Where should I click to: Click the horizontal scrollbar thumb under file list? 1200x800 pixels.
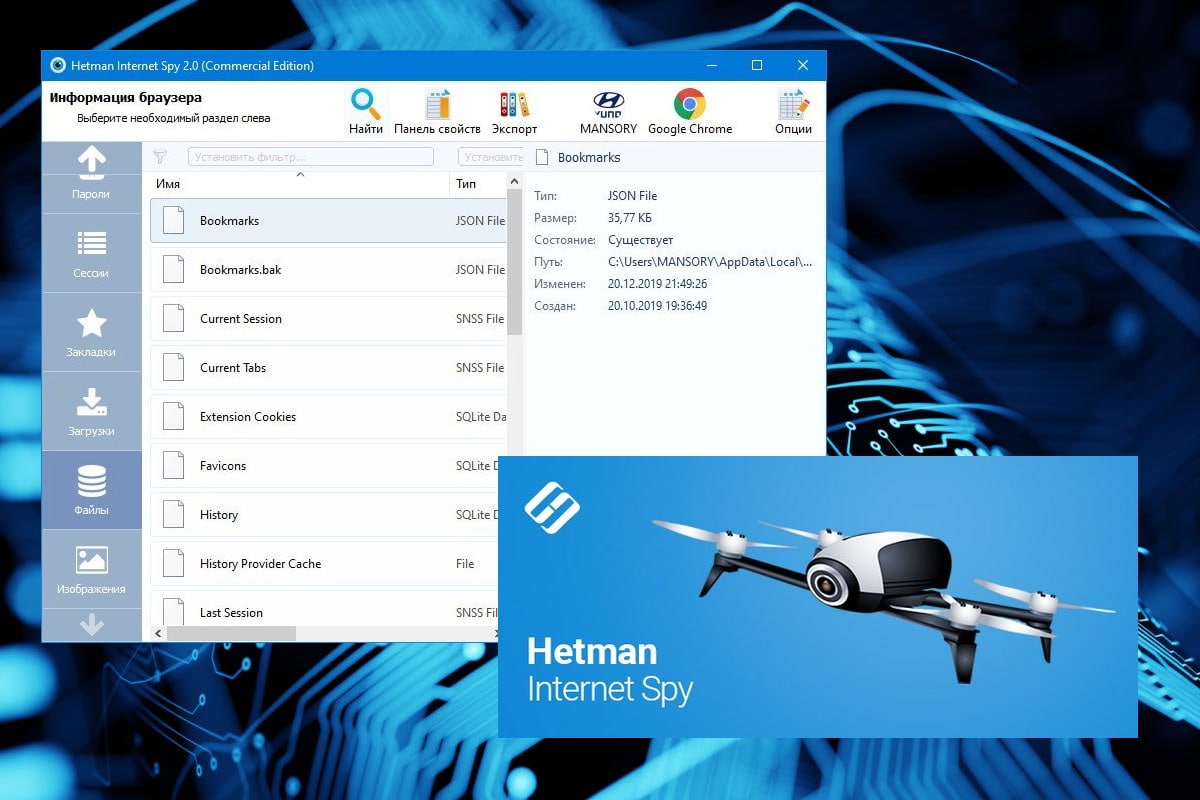pos(231,633)
